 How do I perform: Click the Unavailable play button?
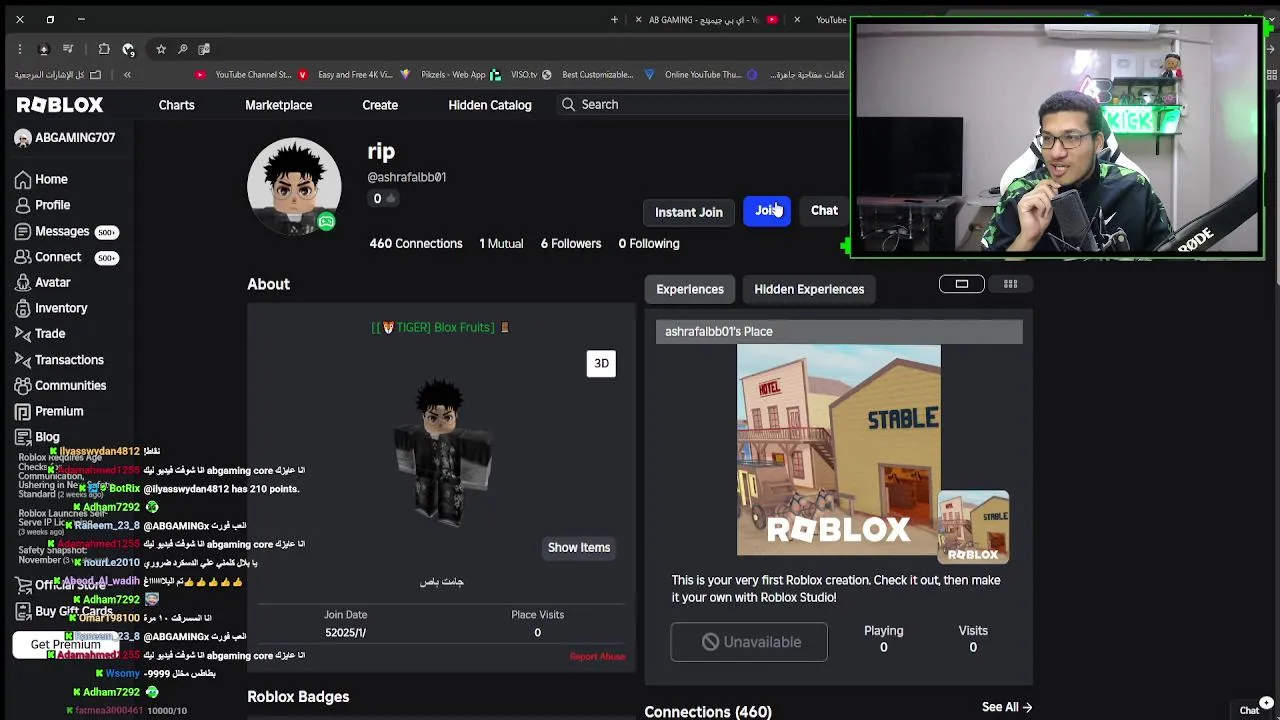click(749, 642)
